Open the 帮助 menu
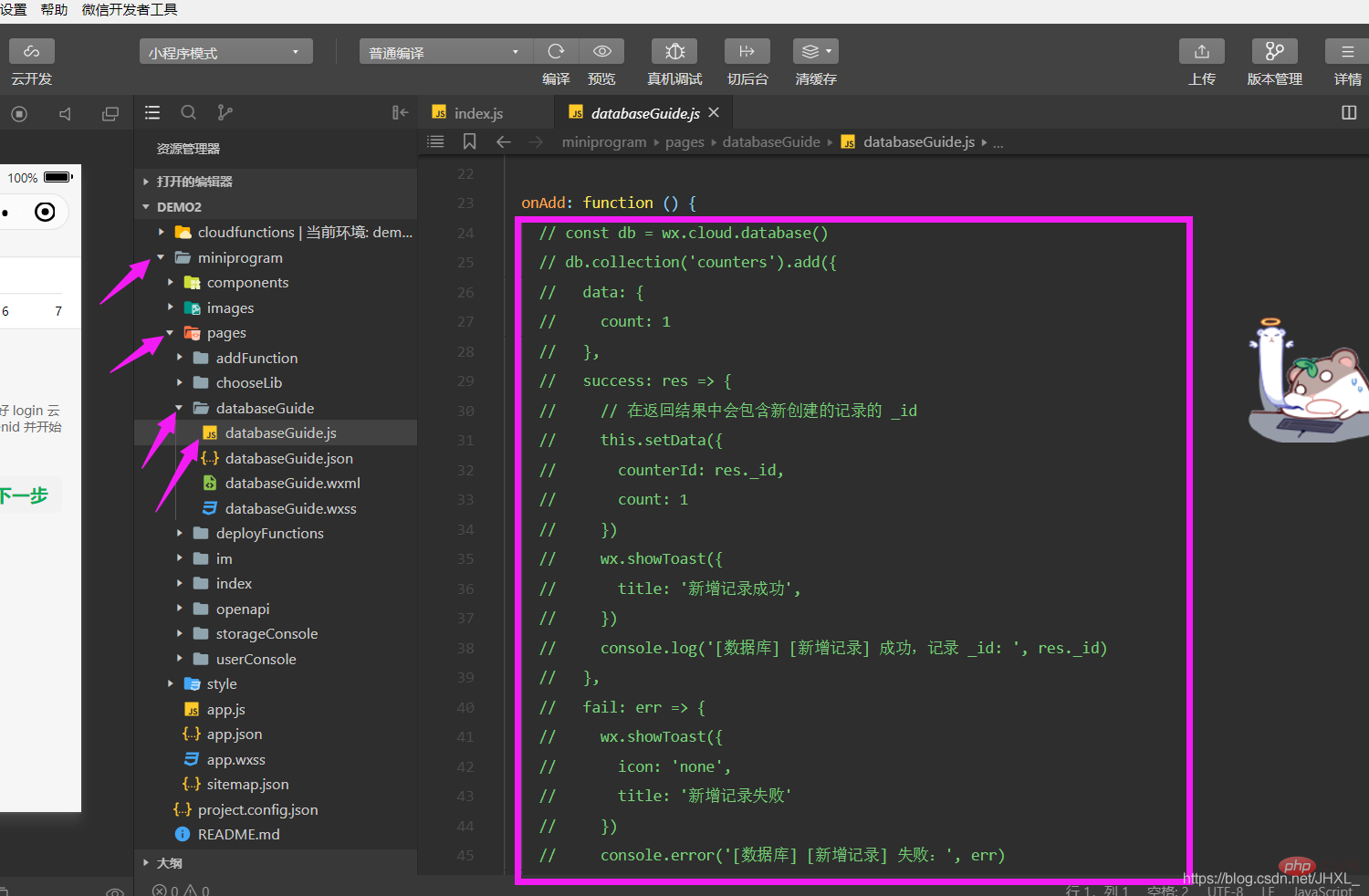Viewport: 1369px width, 896px height. (x=54, y=9)
